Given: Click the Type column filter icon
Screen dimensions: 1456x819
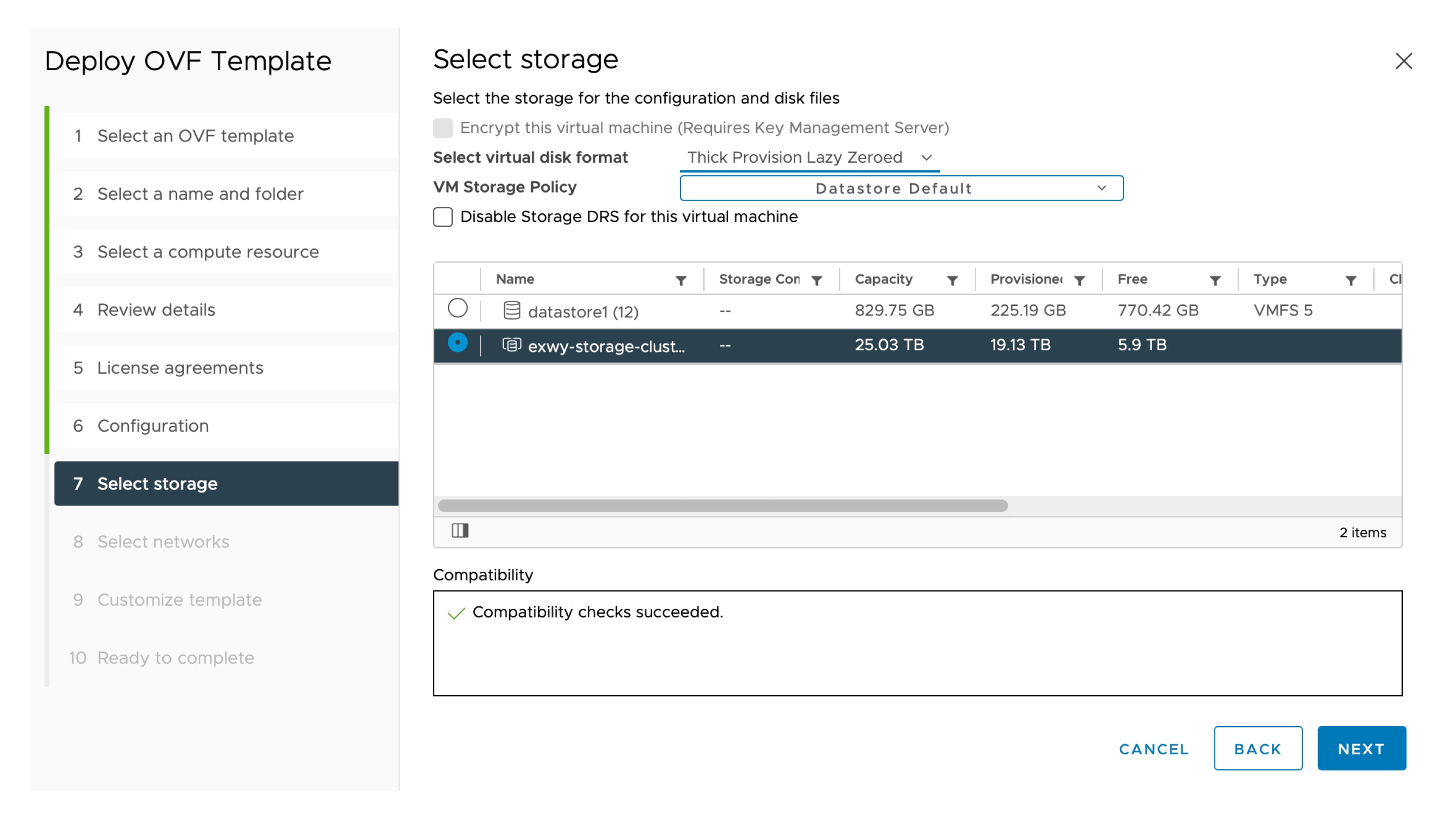Looking at the screenshot, I should [x=1351, y=281].
